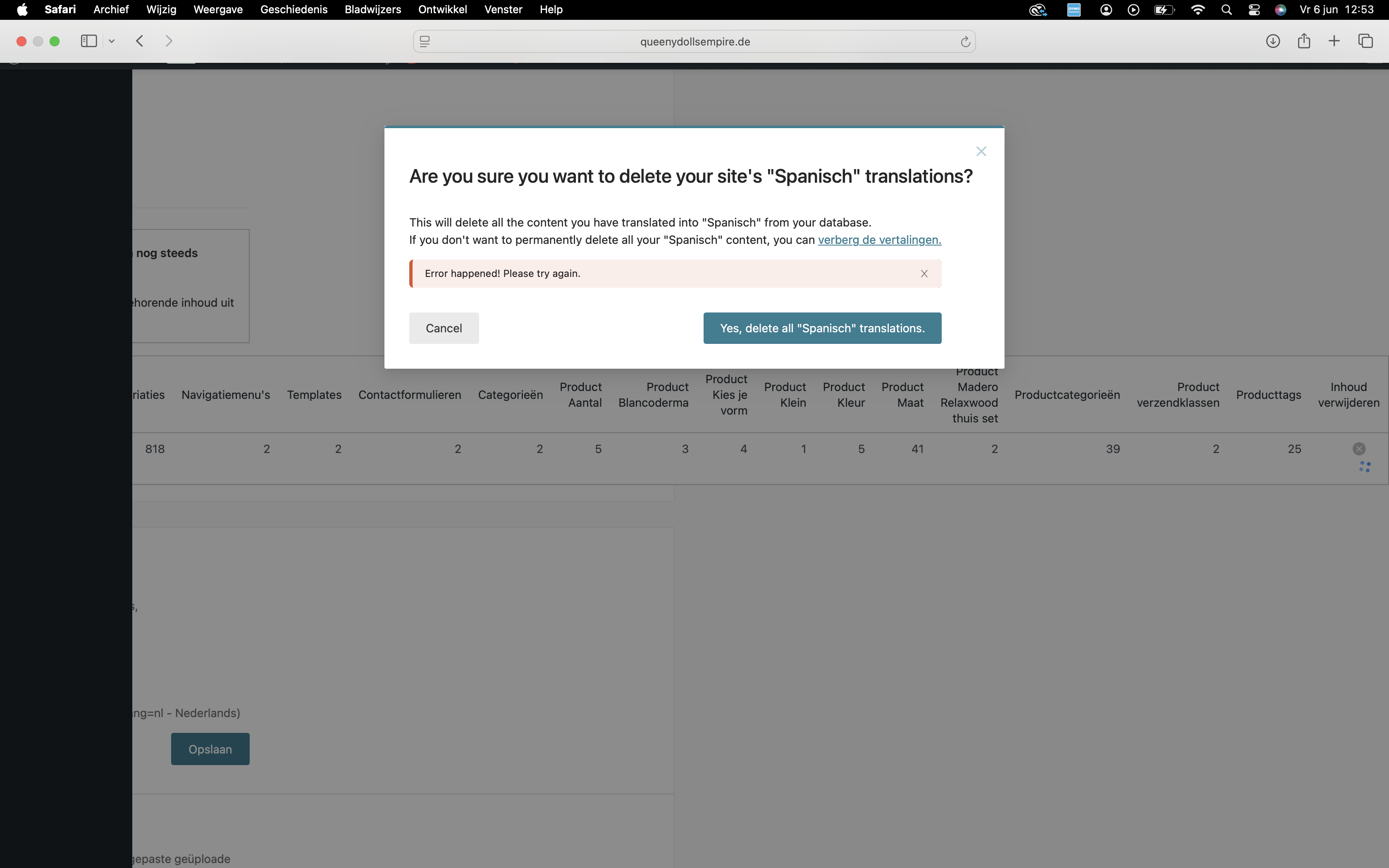This screenshot has width=1389, height=868.
Task: Click the Templates column header
Action: pyautogui.click(x=314, y=395)
